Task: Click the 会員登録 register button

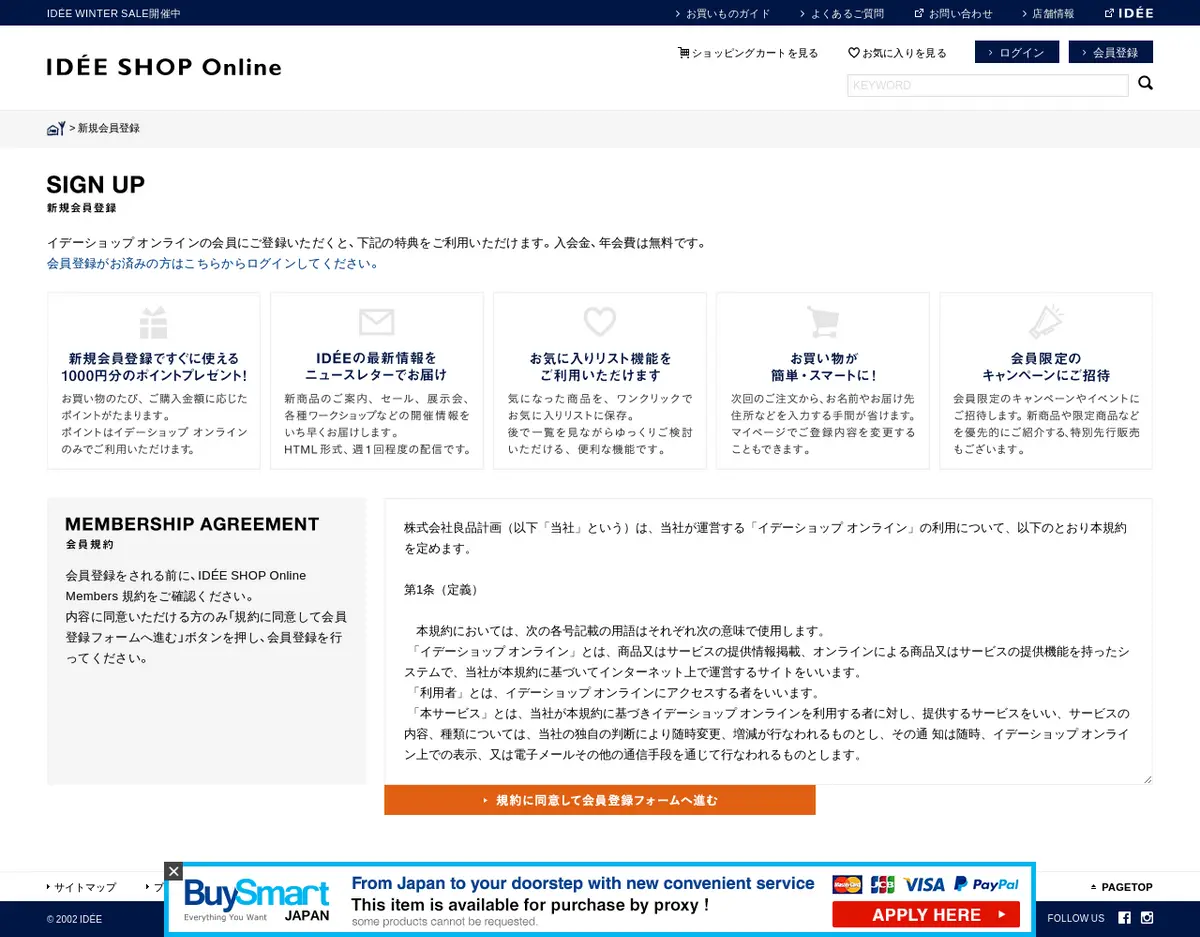Action: point(1111,52)
